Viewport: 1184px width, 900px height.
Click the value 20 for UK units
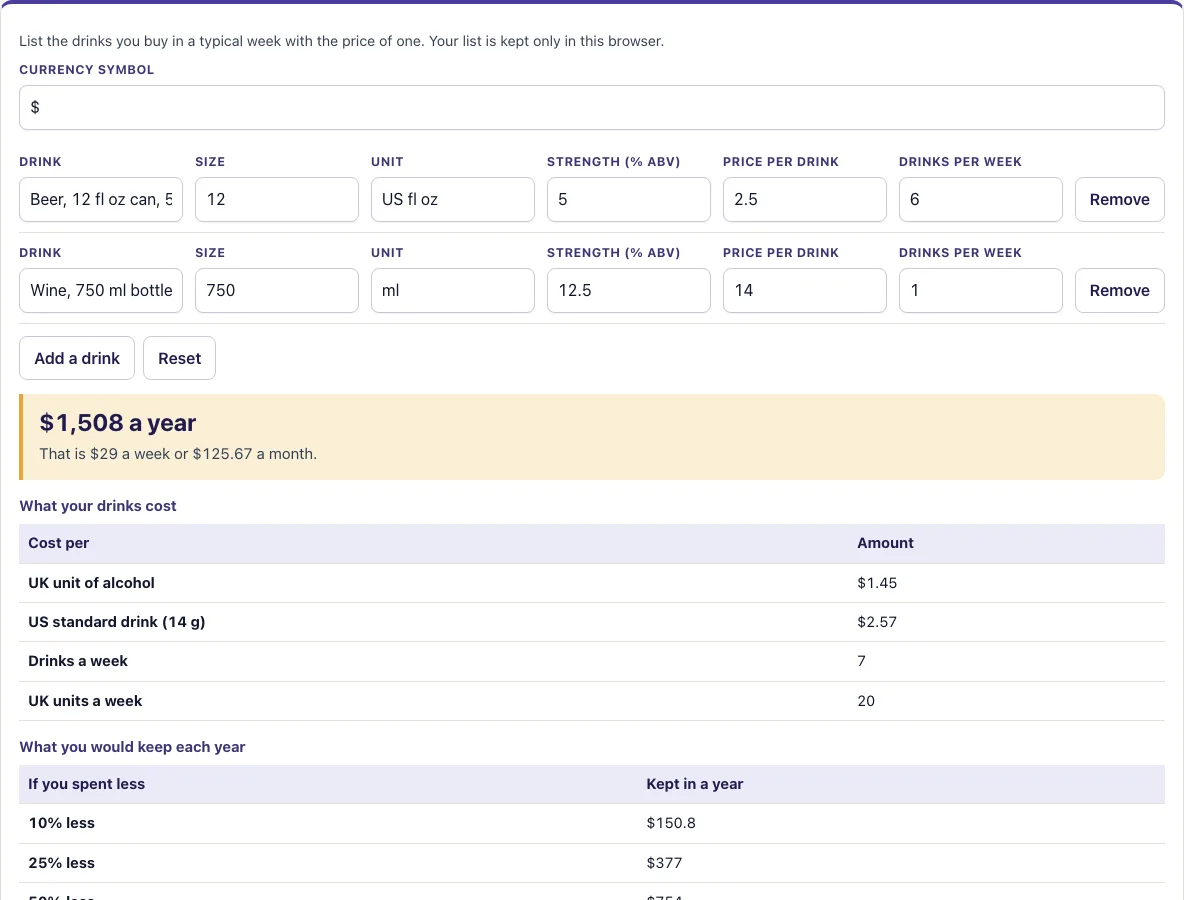(866, 701)
